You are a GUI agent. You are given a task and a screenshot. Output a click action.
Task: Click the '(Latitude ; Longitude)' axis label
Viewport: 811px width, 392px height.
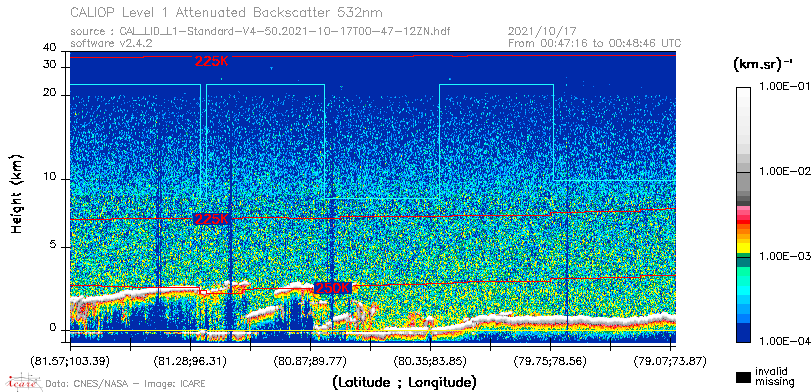(404, 383)
